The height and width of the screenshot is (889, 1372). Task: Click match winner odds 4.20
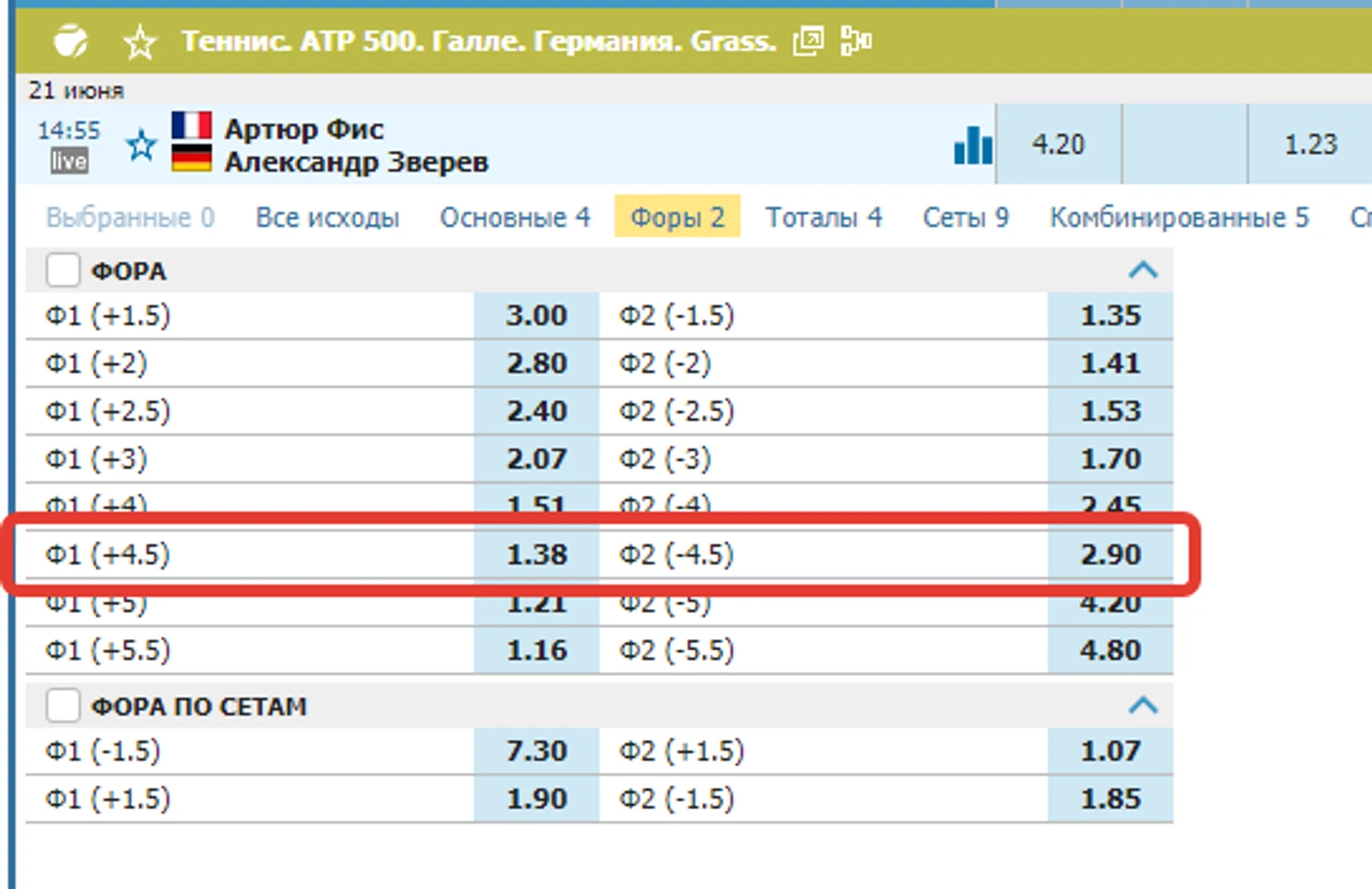[1058, 145]
